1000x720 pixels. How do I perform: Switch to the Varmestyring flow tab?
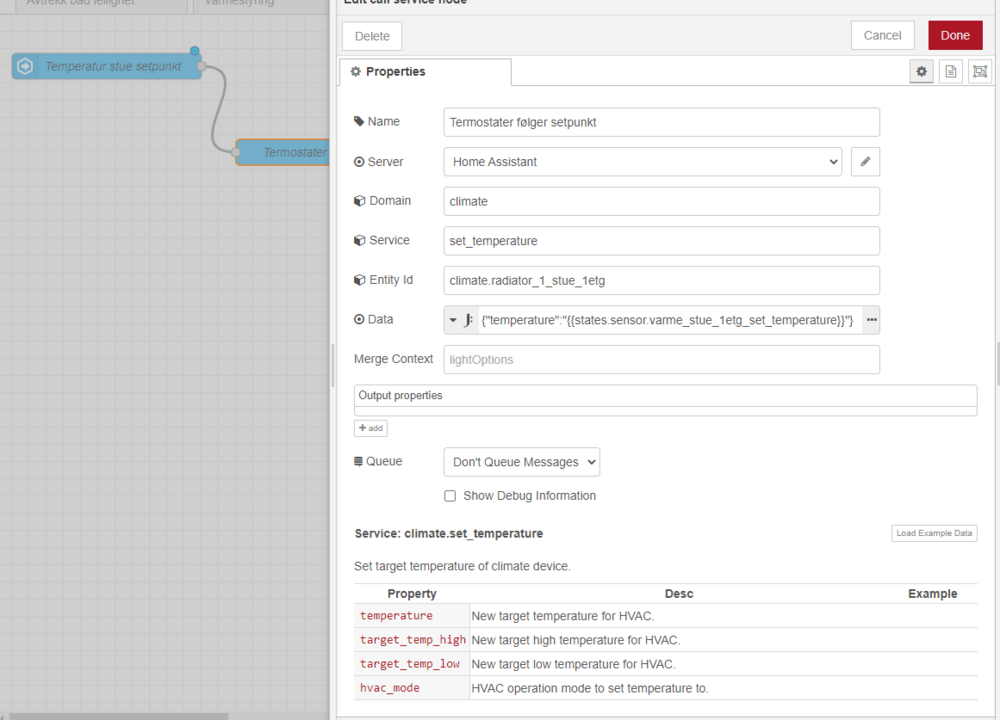click(x=238, y=3)
